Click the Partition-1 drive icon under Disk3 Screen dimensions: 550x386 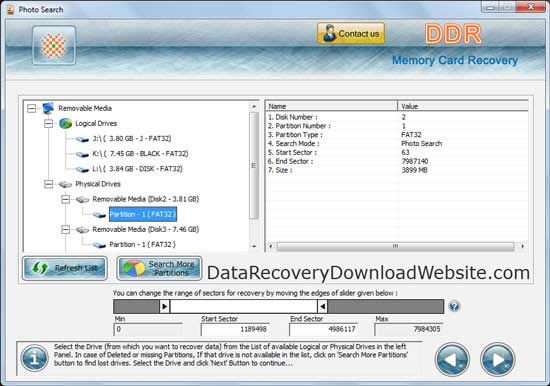click(99, 245)
